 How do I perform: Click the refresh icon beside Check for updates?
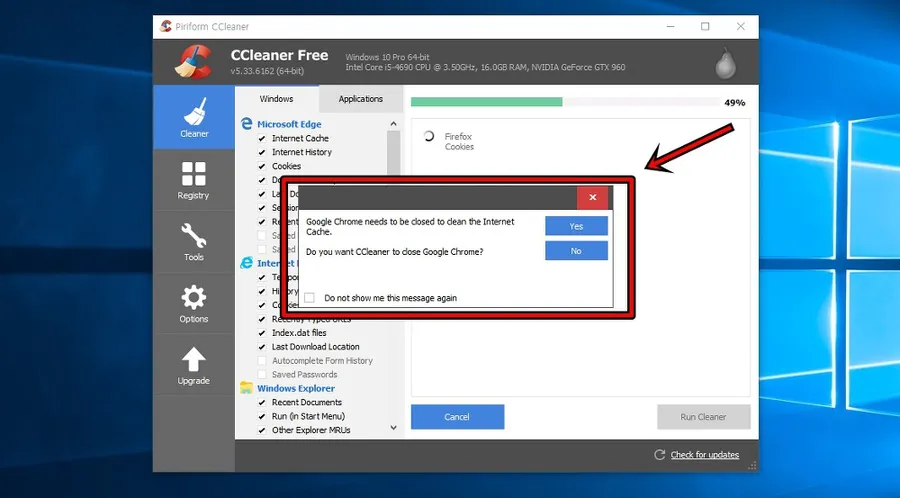660,454
